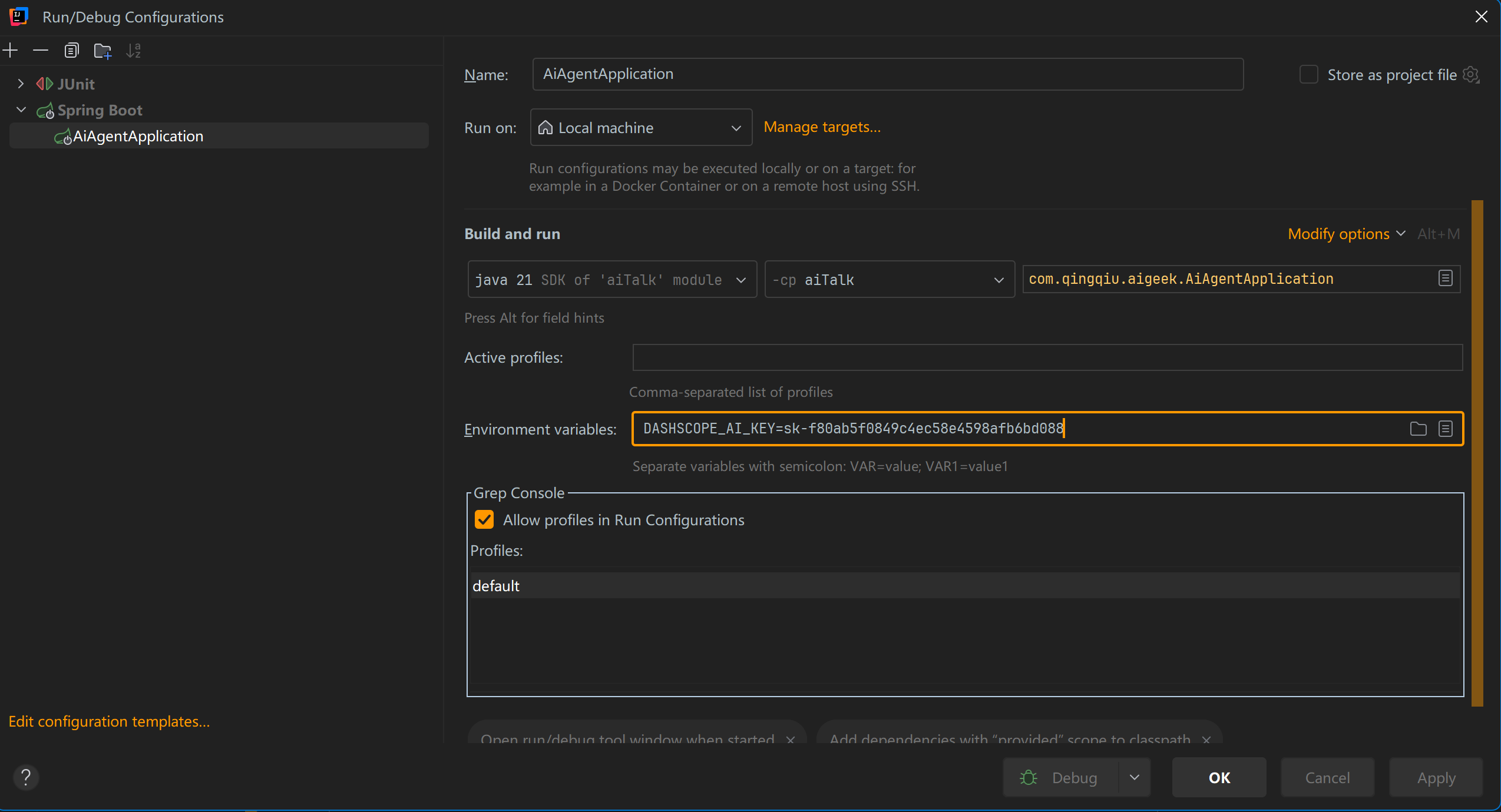
Task: Open the Run on Local machine dropdown
Action: (x=641, y=128)
